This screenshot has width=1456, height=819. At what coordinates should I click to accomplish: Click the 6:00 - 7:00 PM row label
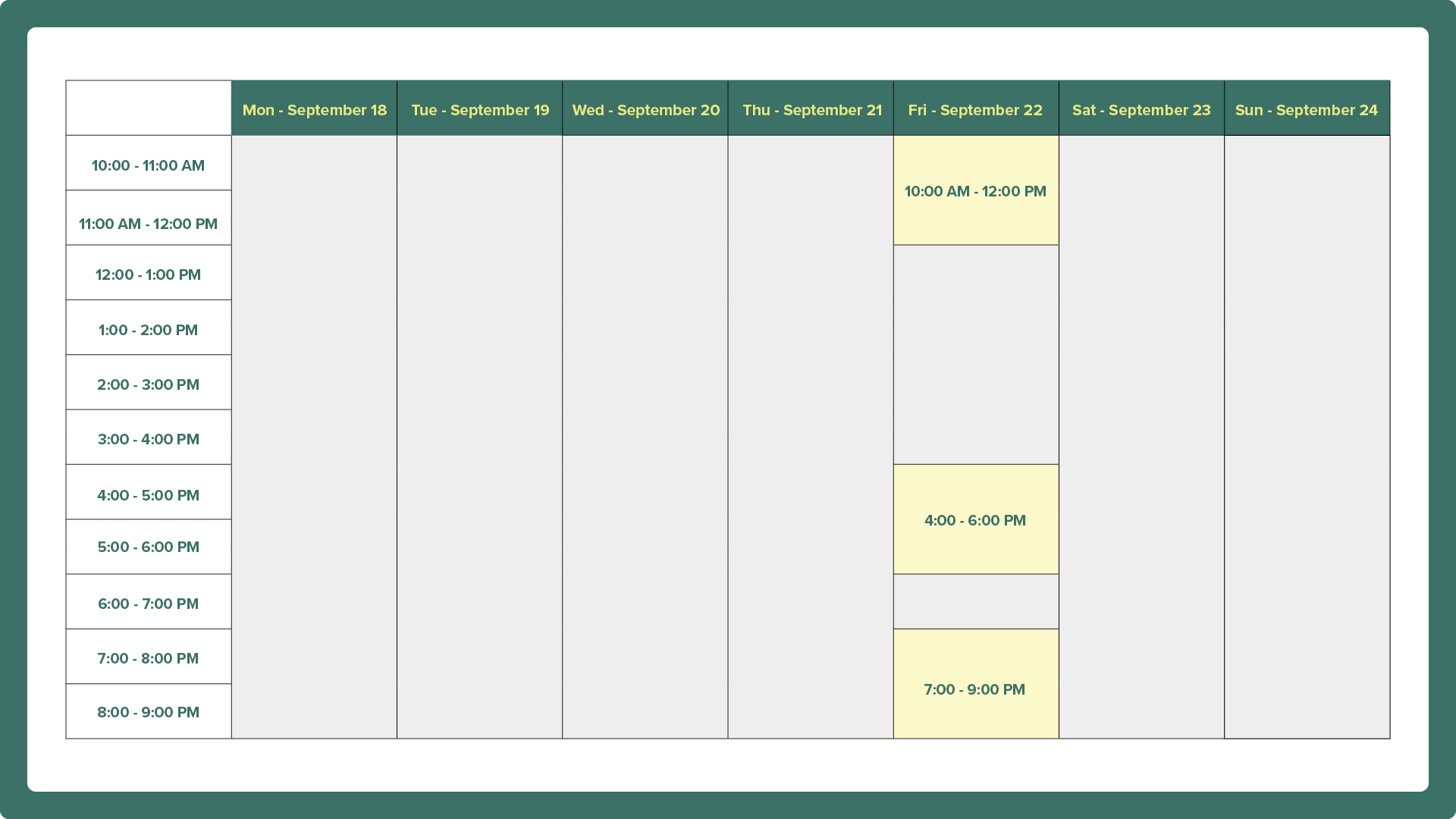pyautogui.click(x=149, y=603)
